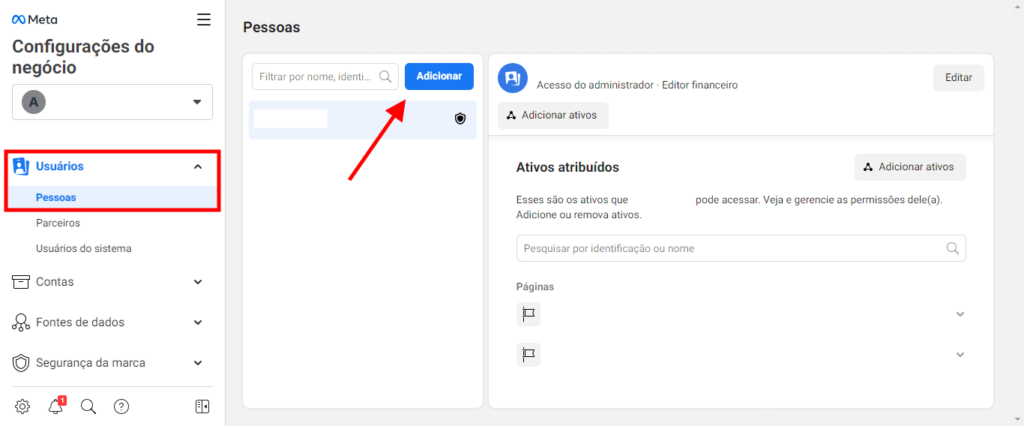Open notifications bell icon
This screenshot has width=1024, height=426.
pyautogui.click(x=56, y=406)
